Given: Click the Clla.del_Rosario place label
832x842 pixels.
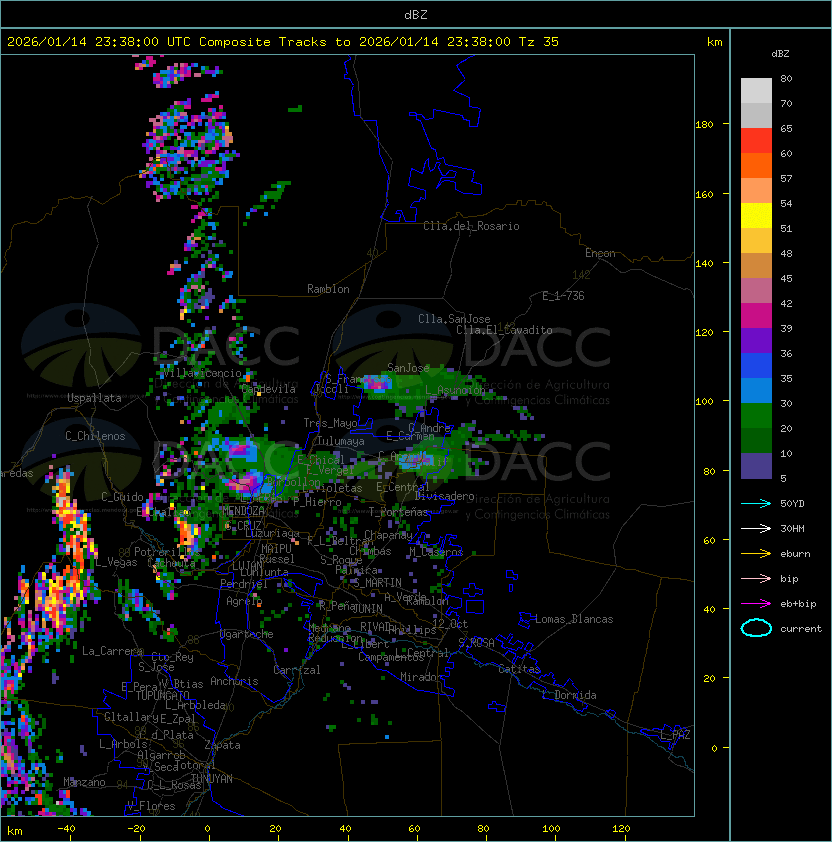Looking at the screenshot, I should point(471,226).
